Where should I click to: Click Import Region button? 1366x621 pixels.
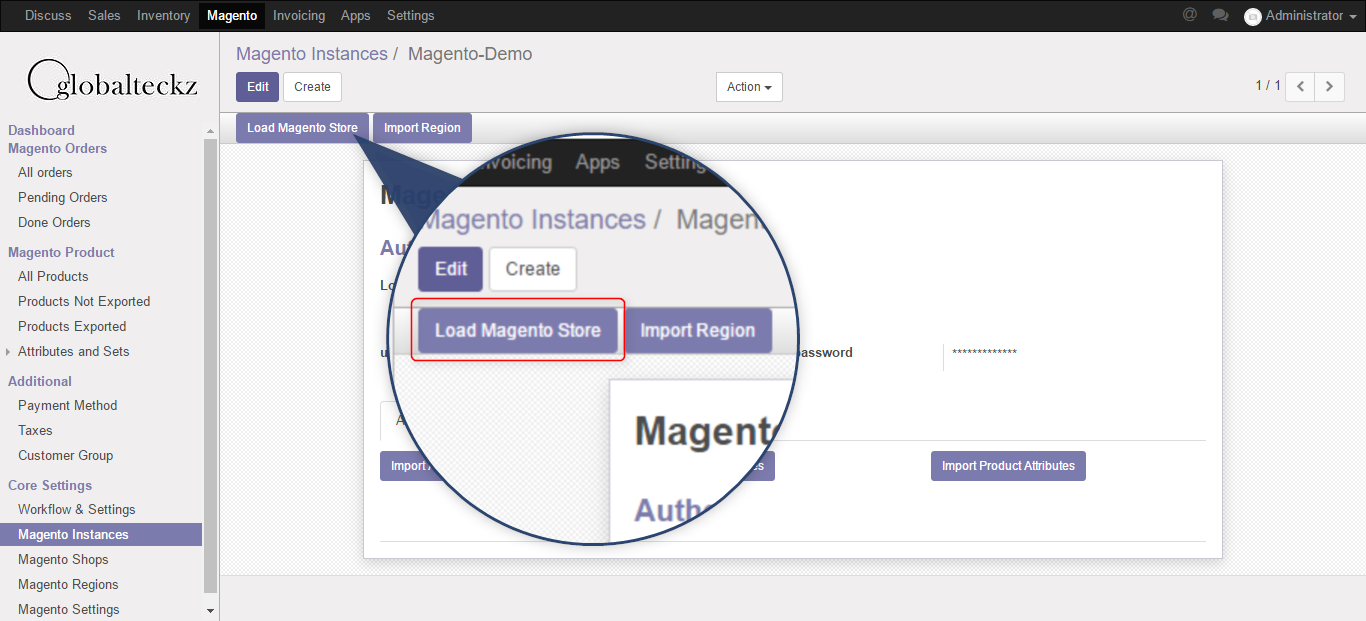pos(422,128)
